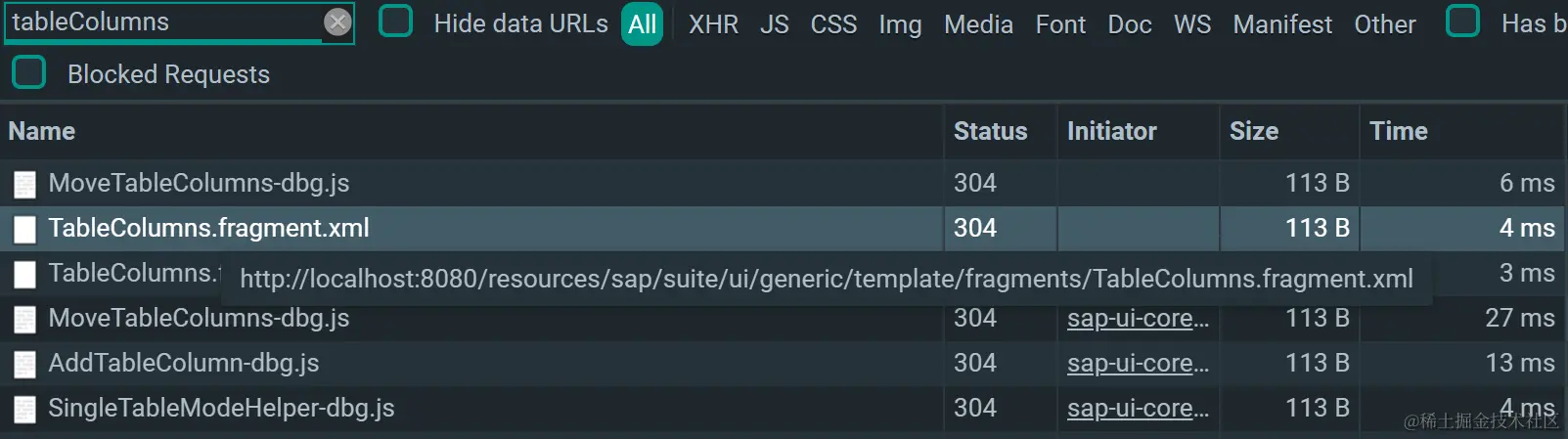Viewport: 1568px width, 439px height.
Task: Click the tableColumns filter input field
Action: [161, 22]
